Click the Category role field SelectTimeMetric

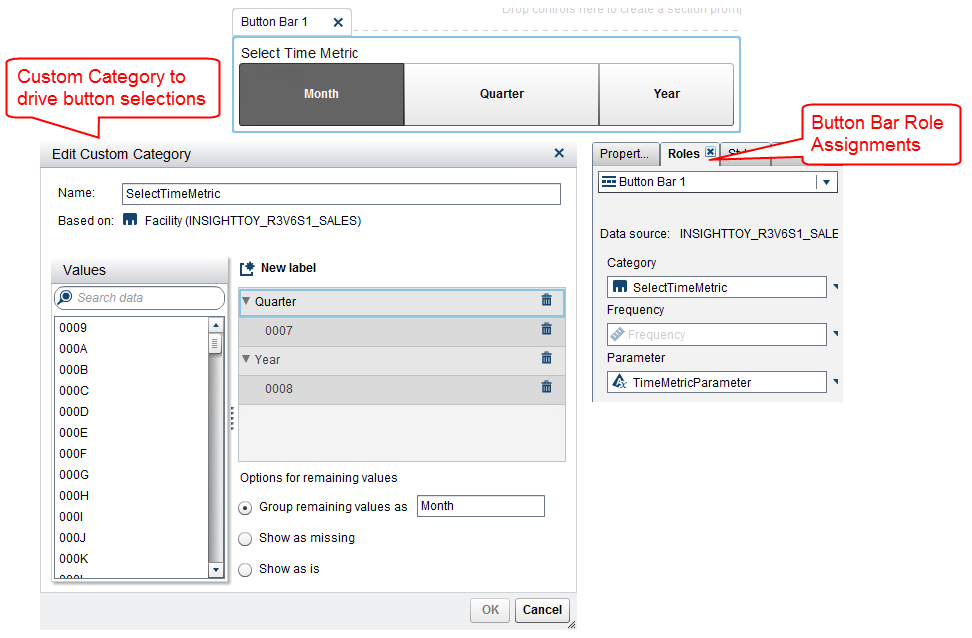click(x=717, y=287)
